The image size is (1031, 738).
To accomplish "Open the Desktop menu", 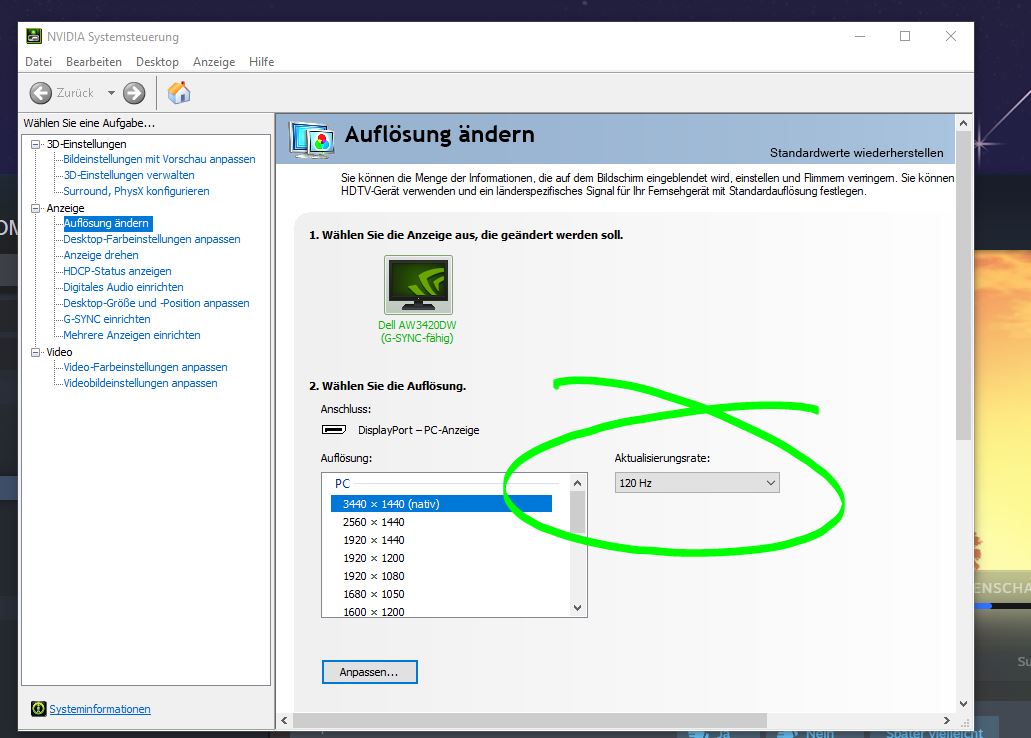I will [x=157, y=62].
